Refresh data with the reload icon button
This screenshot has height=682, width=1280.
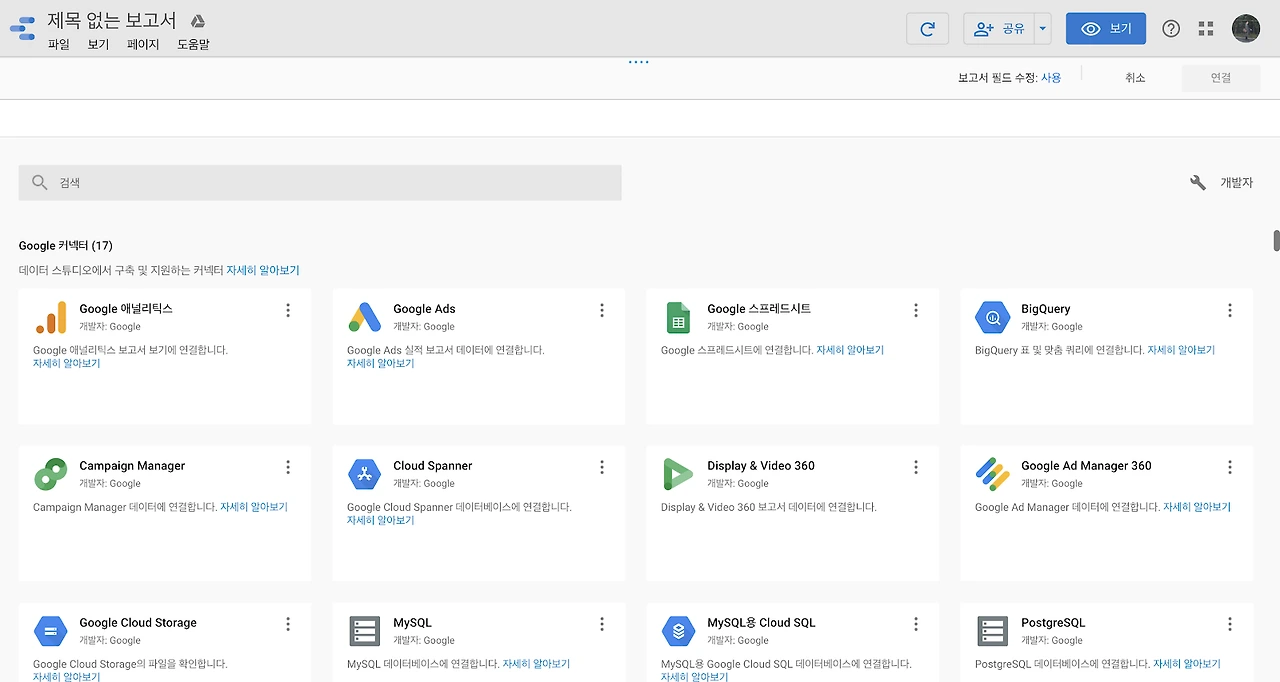[927, 29]
